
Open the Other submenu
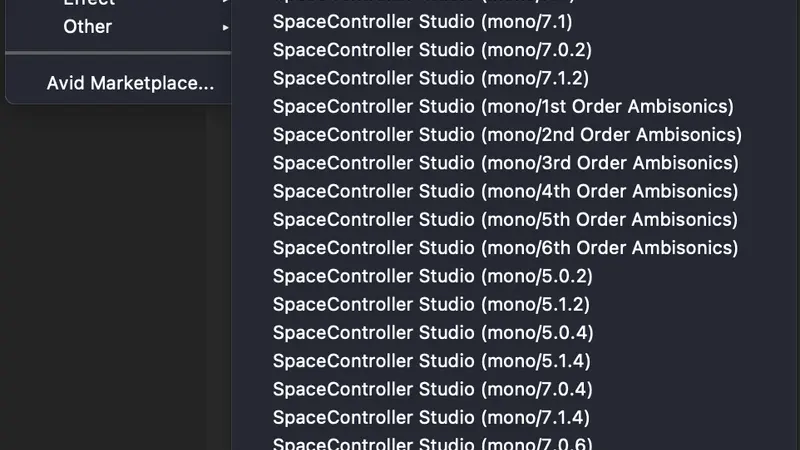coord(118,27)
